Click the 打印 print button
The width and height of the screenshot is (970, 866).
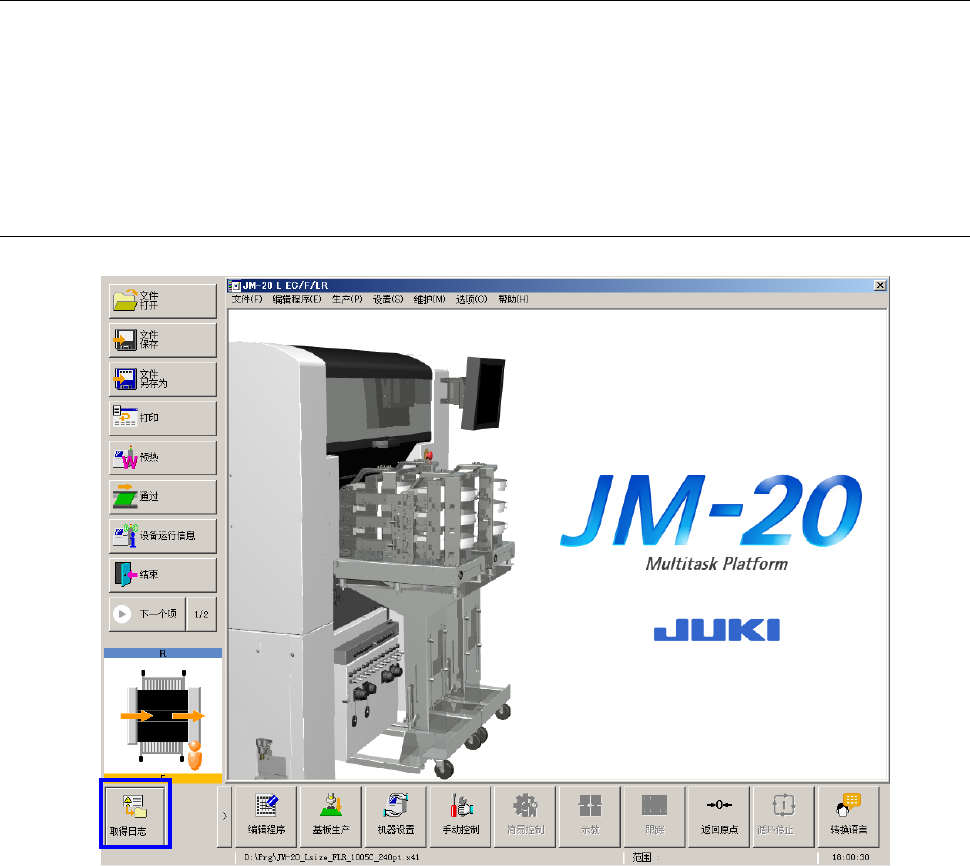[163, 418]
